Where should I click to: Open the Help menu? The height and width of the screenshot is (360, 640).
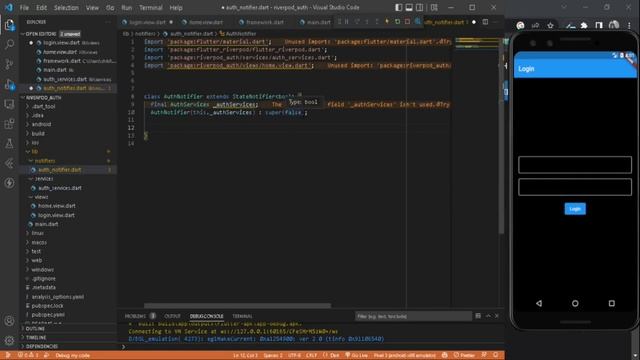176,7
